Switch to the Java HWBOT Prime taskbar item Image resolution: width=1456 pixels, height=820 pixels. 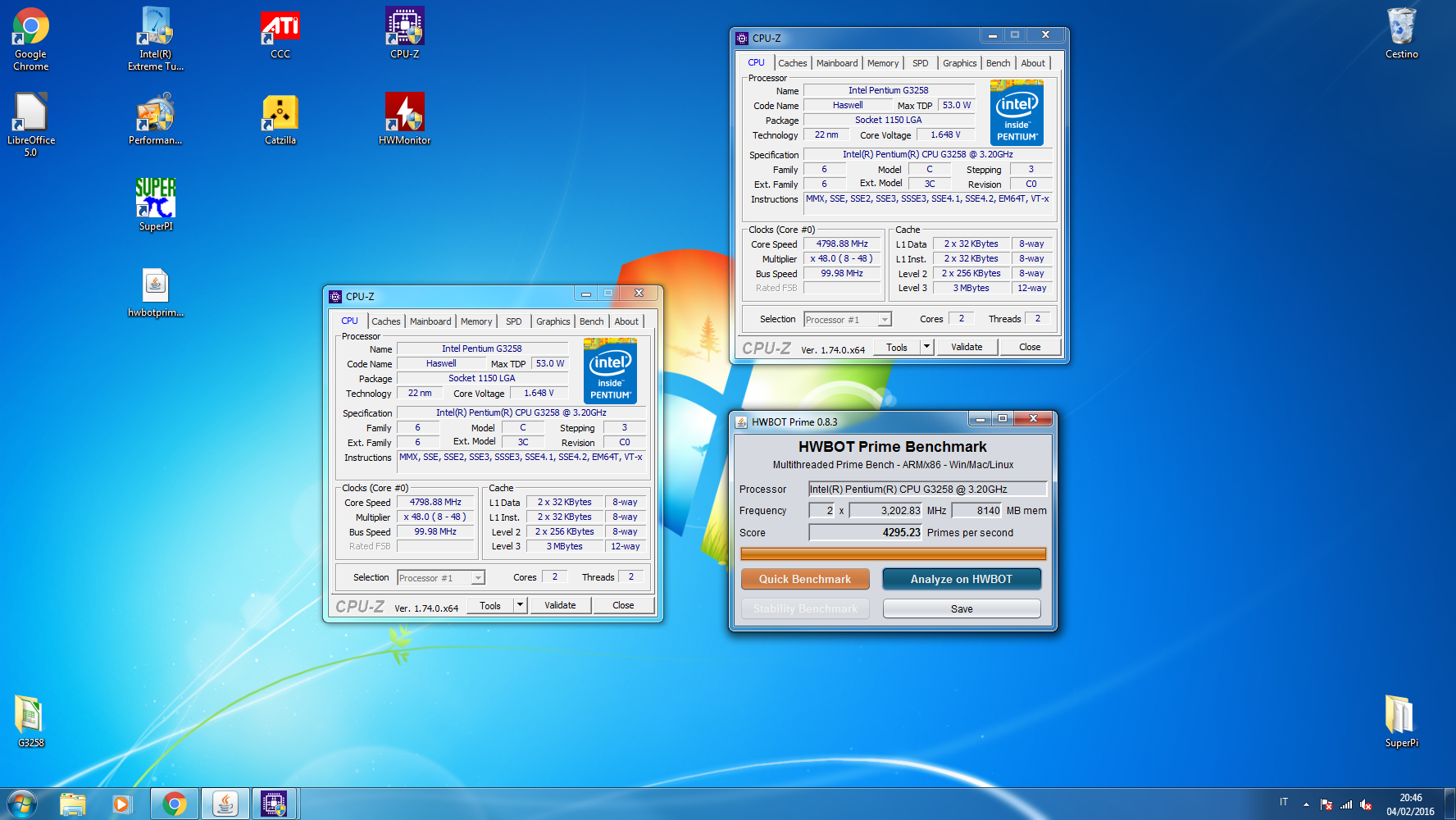225,804
